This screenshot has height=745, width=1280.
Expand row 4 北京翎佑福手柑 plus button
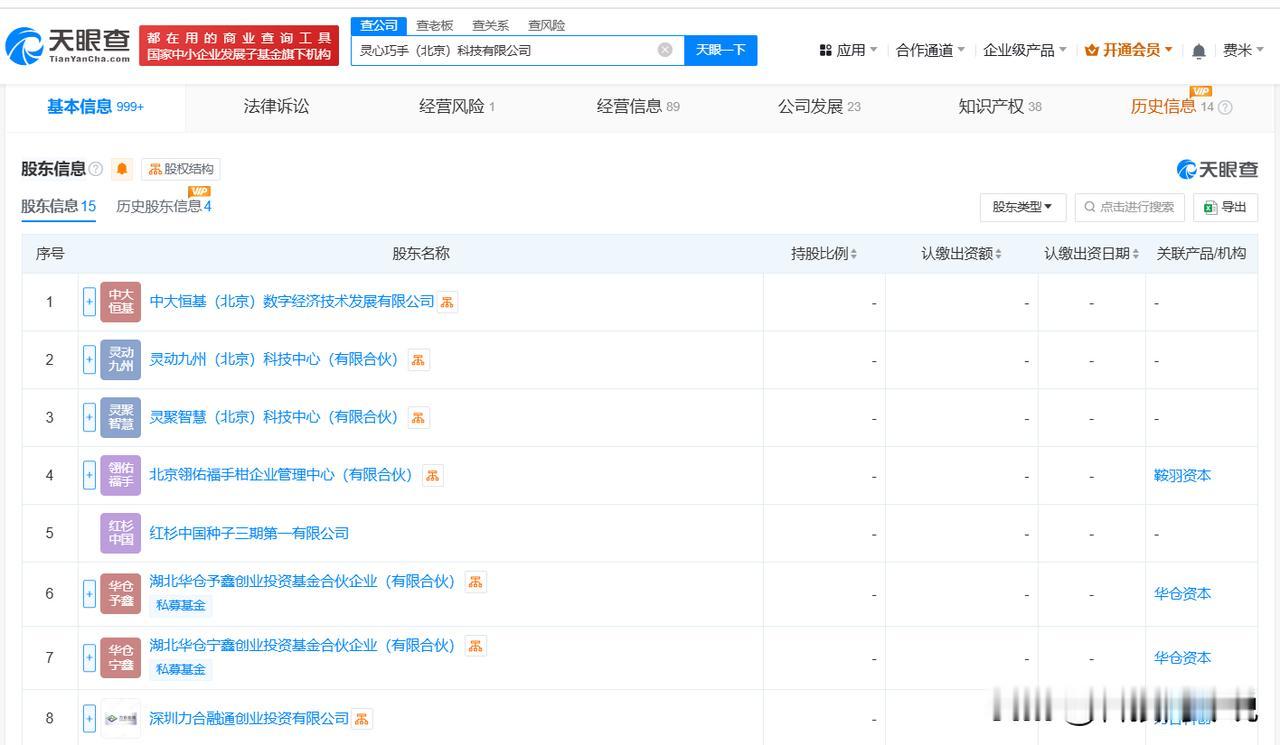pos(89,475)
